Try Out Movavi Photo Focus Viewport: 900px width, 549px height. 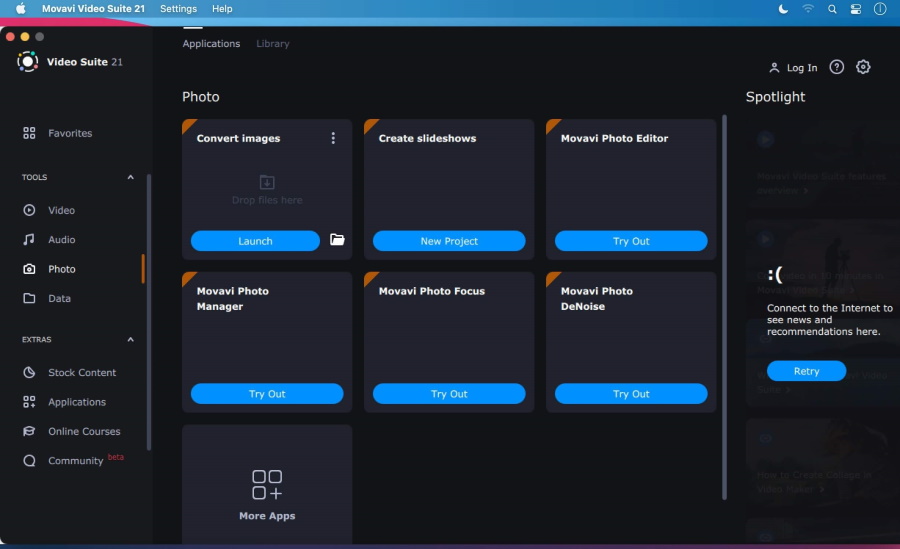pyautogui.click(x=449, y=393)
